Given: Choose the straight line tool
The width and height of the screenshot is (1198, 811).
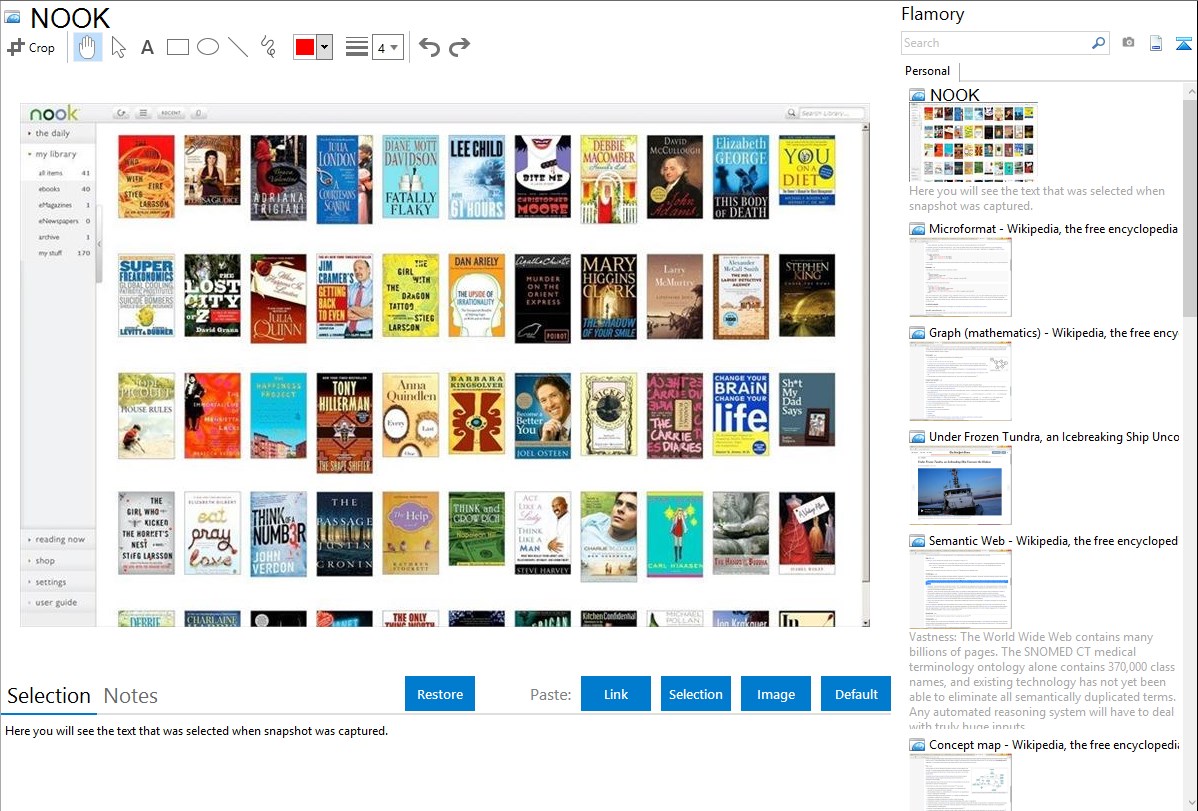Looking at the screenshot, I should [238, 47].
